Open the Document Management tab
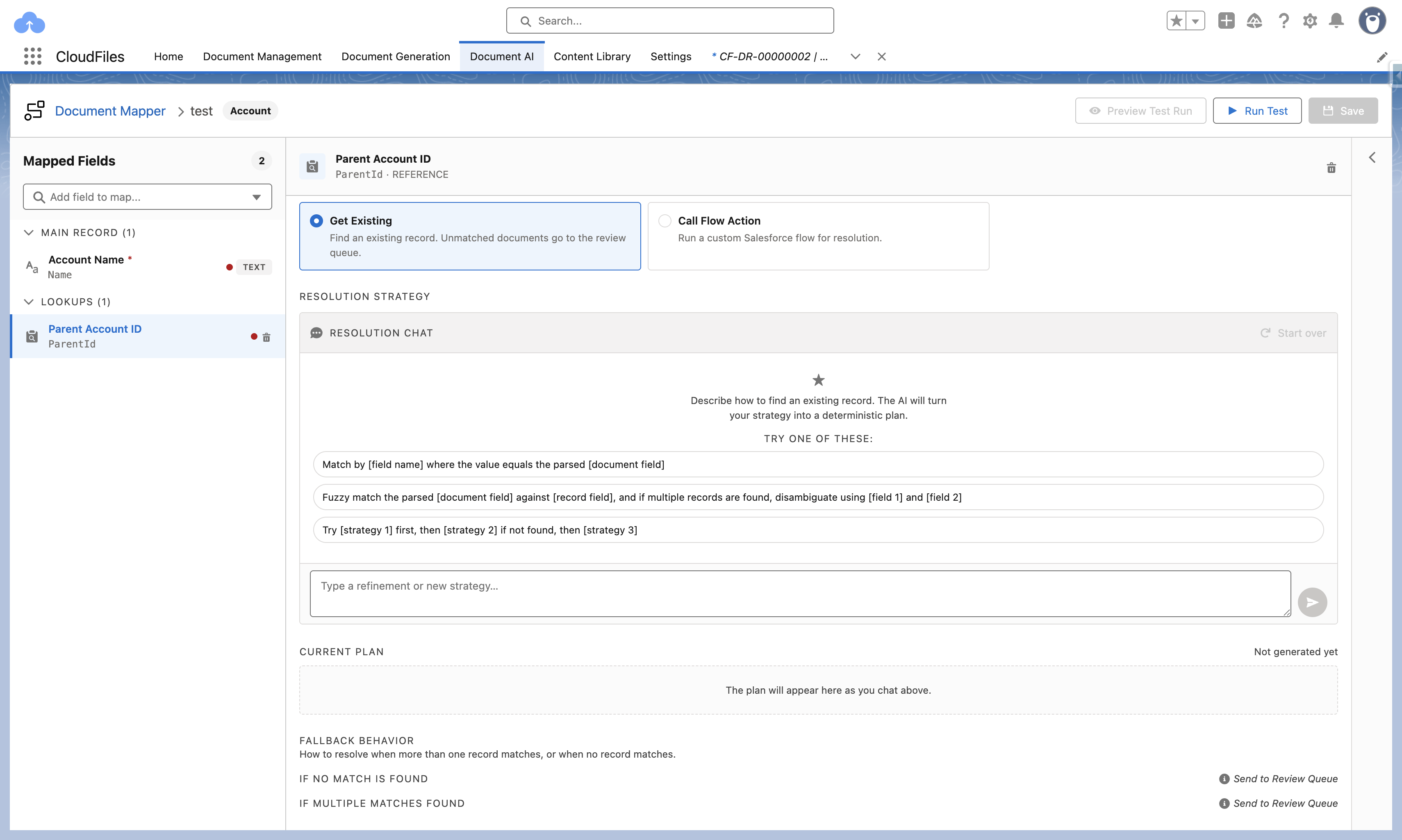The width and height of the screenshot is (1402, 840). [x=262, y=57]
